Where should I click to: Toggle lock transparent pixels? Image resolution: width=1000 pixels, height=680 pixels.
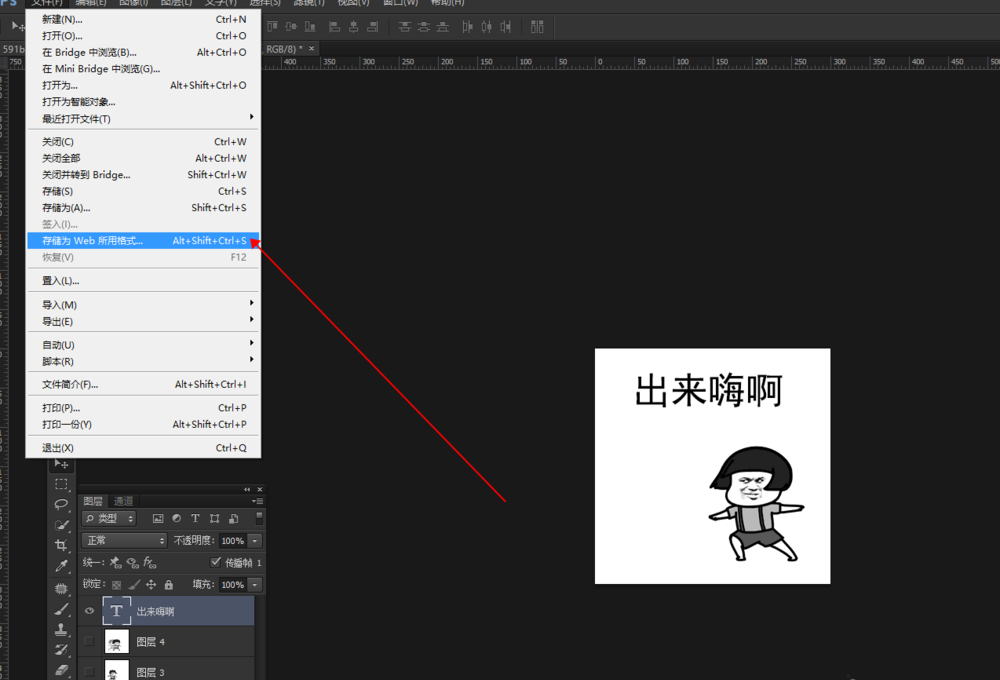tap(117, 585)
